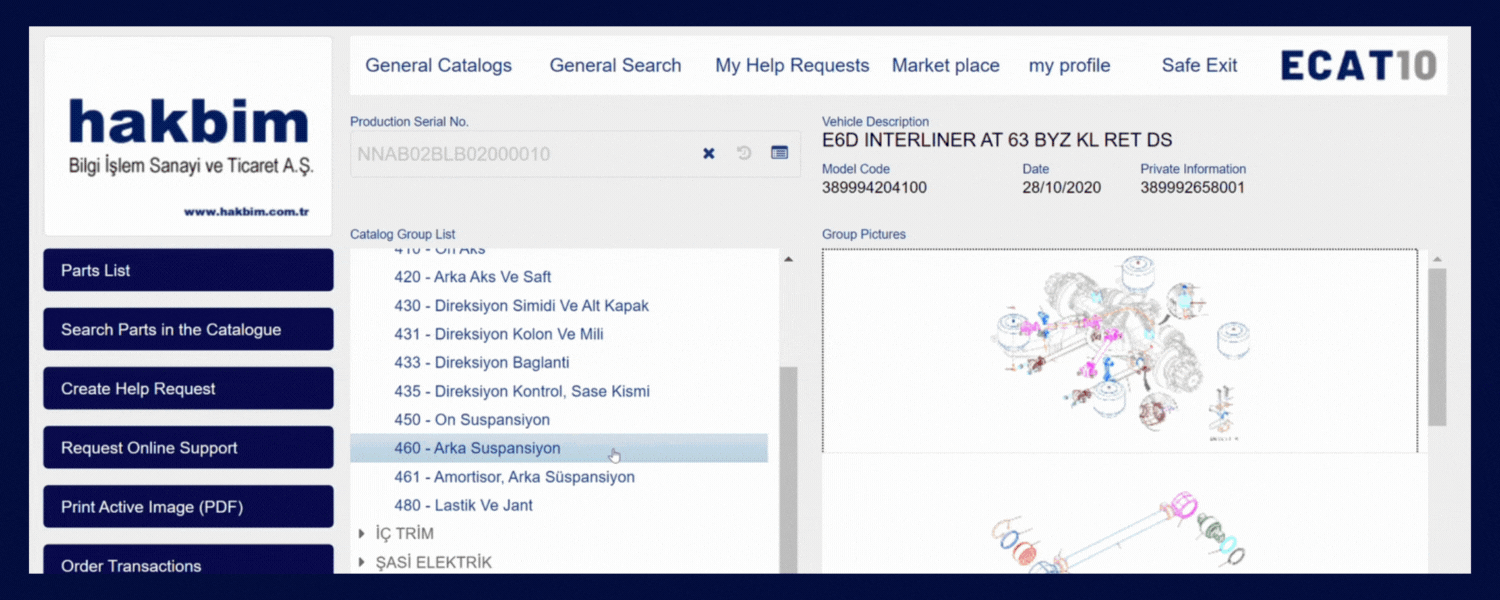Click the history icon in serial field
This screenshot has width=1500, height=600.
click(x=744, y=153)
